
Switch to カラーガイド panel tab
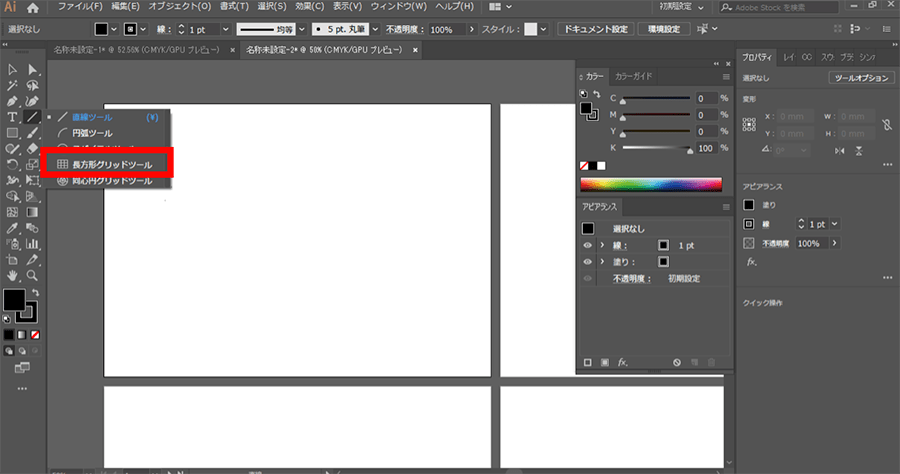tap(633, 76)
